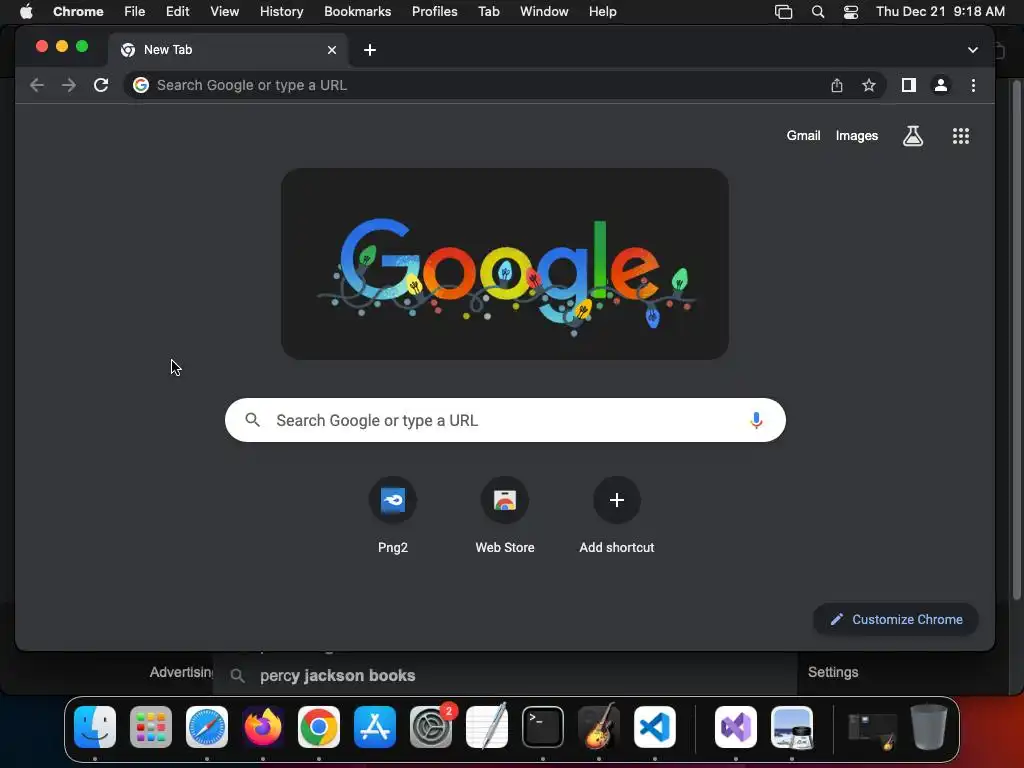Open Visual Studio Code from dock
1024x768 pixels.
(x=655, y=727)
